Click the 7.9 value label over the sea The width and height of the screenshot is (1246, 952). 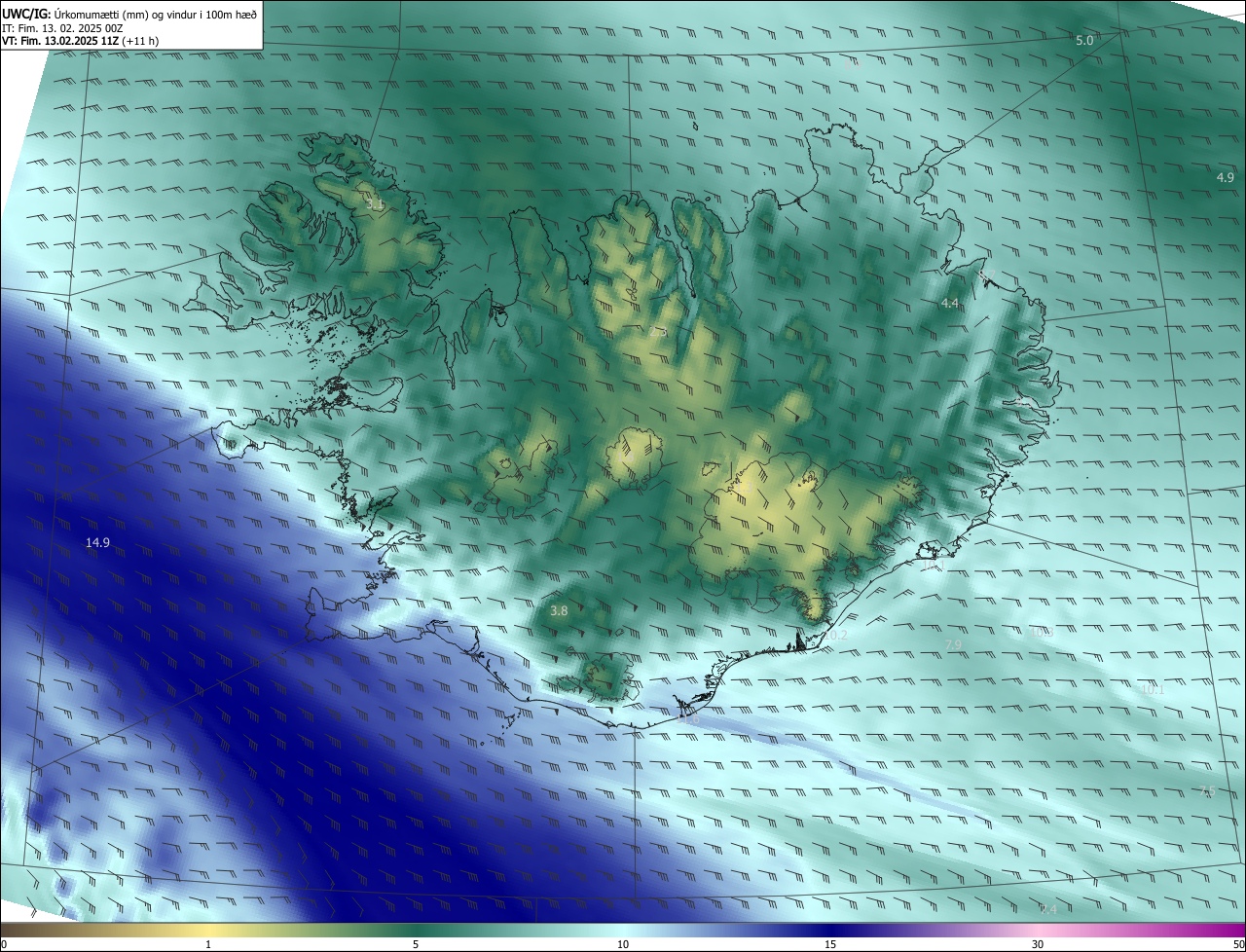(954, 645)
